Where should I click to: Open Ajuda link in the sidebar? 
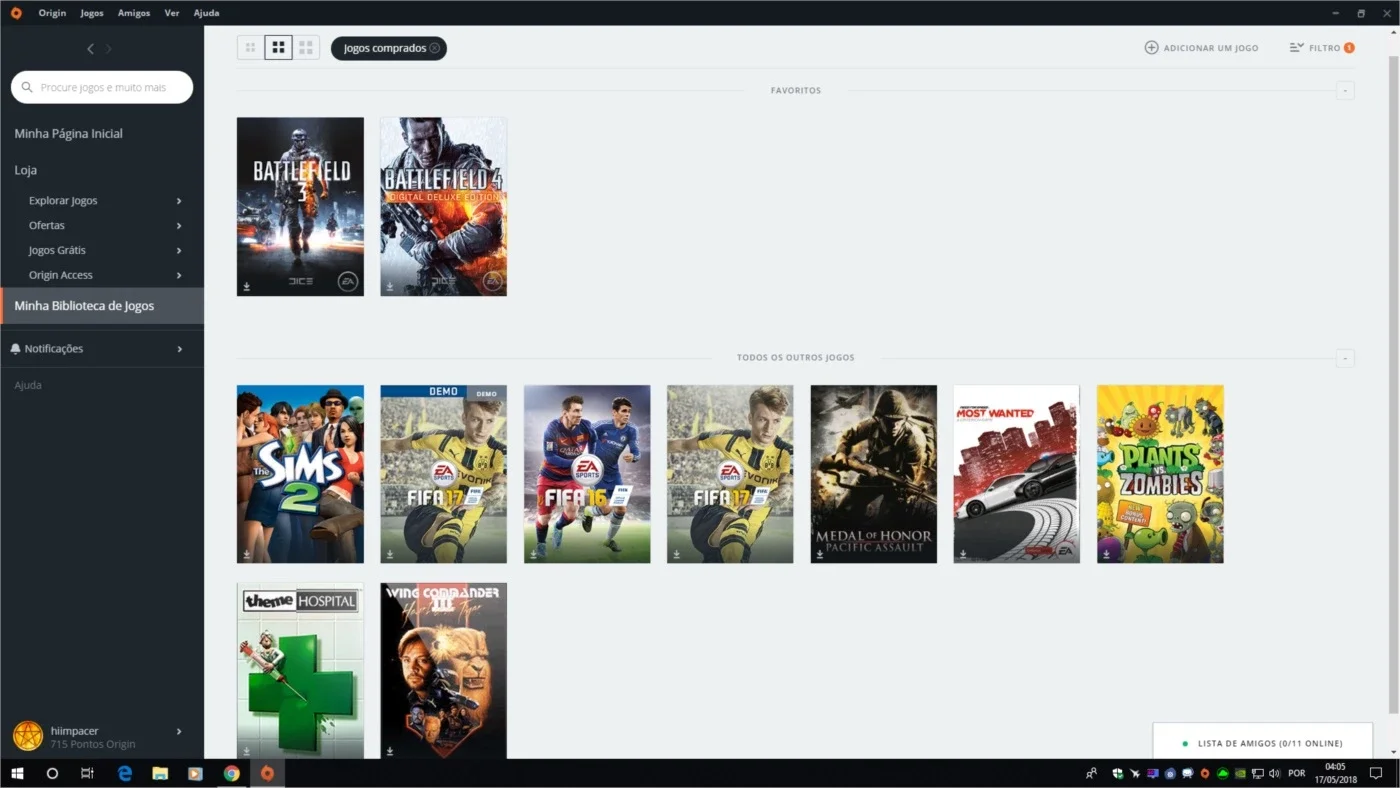[28, 385]
